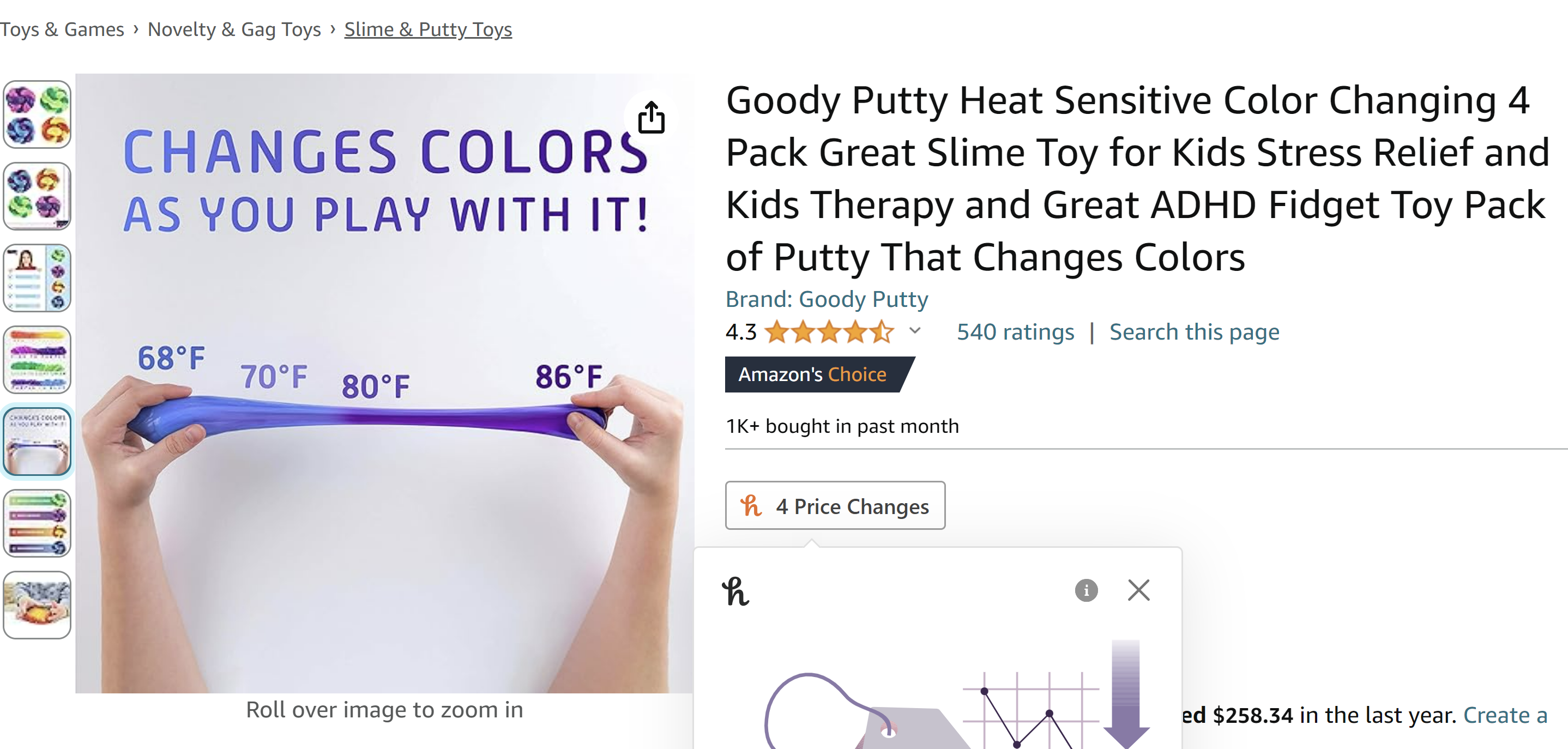The width and height of the screenshot is (1568, 749).
Task: Click the star rating icons
Action: click(829, 332)
